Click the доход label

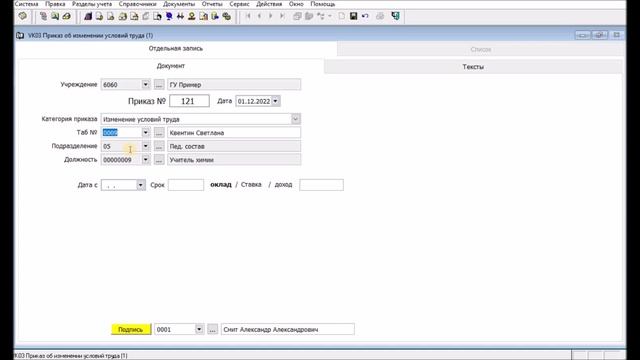283,184
